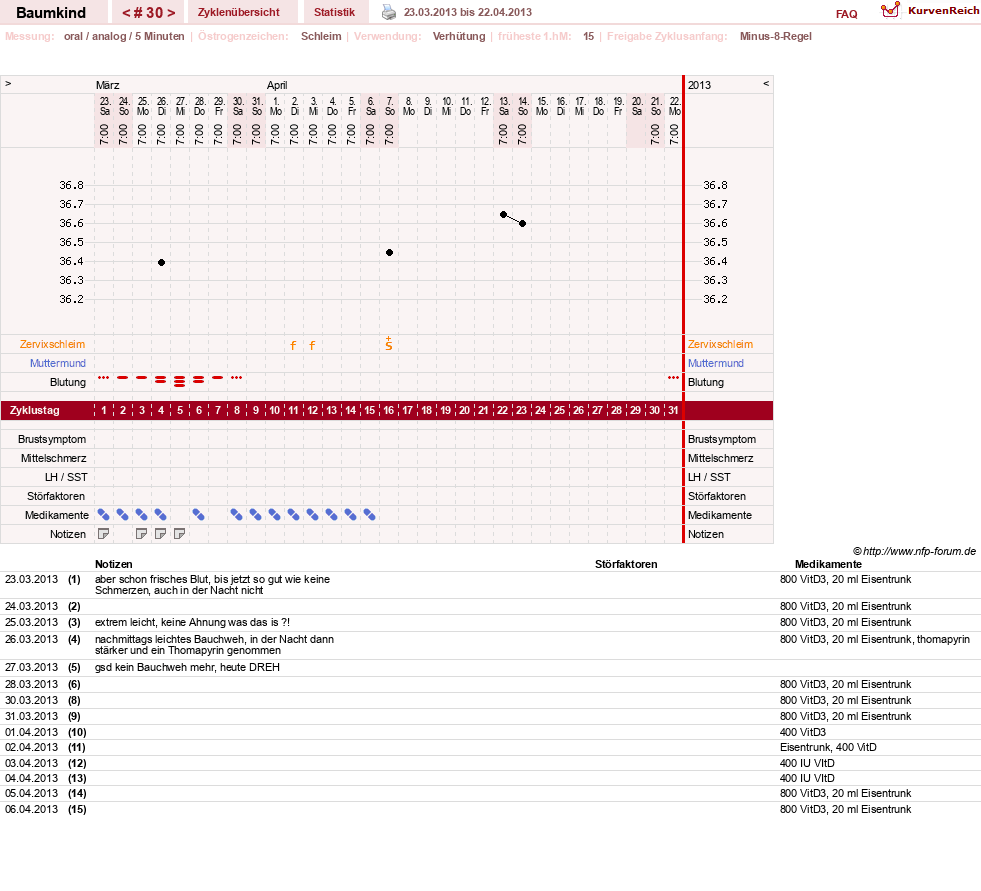Go to next cycle with the right arrow by #30

[171, 13]
